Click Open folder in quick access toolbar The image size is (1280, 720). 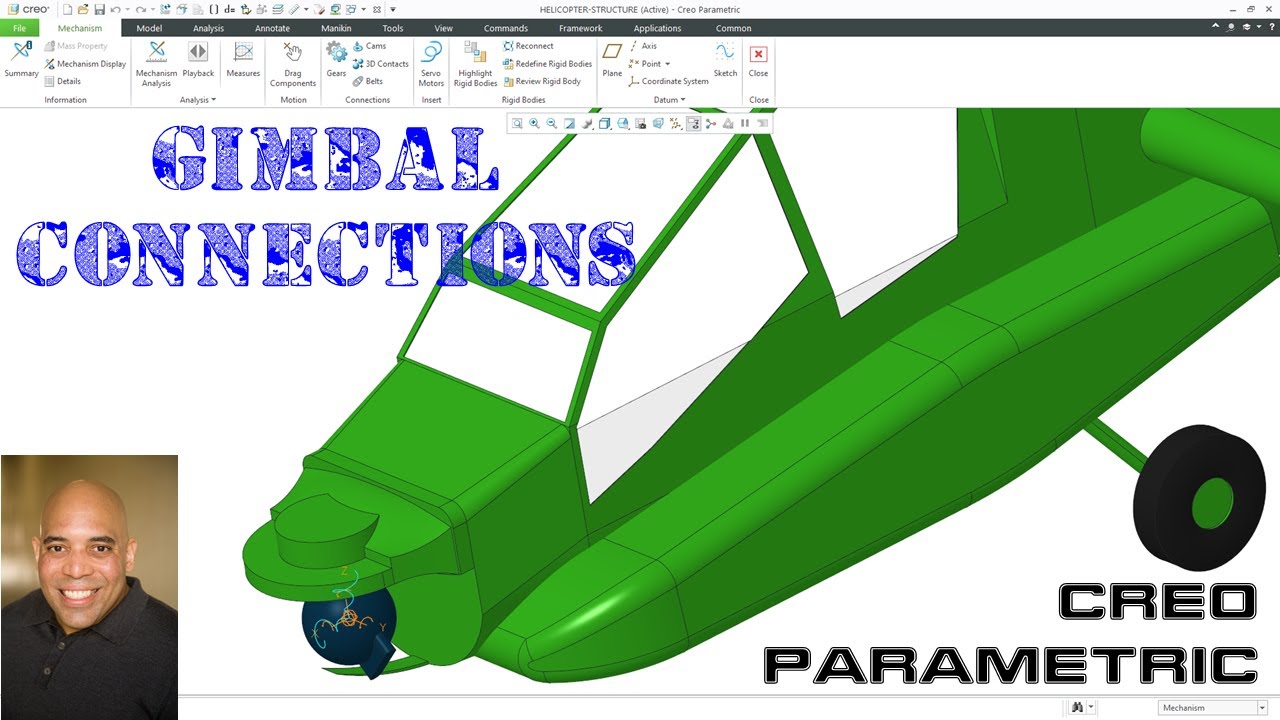(83, 9)
